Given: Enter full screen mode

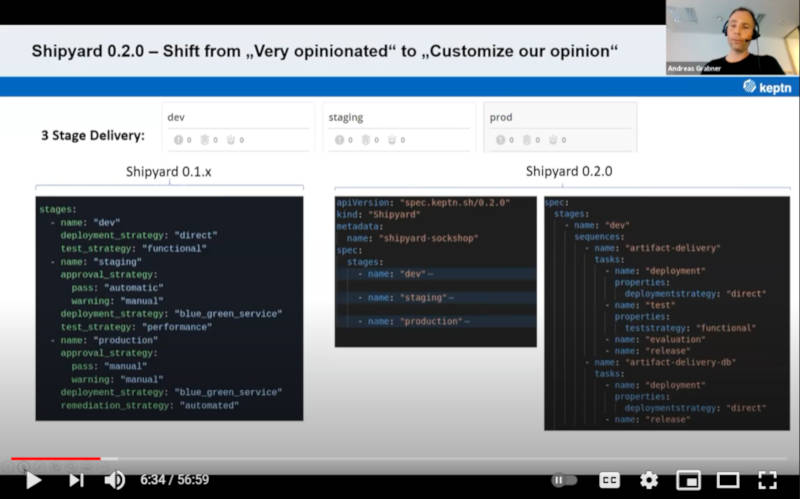Looking at the screenshot, I should 767,480.
